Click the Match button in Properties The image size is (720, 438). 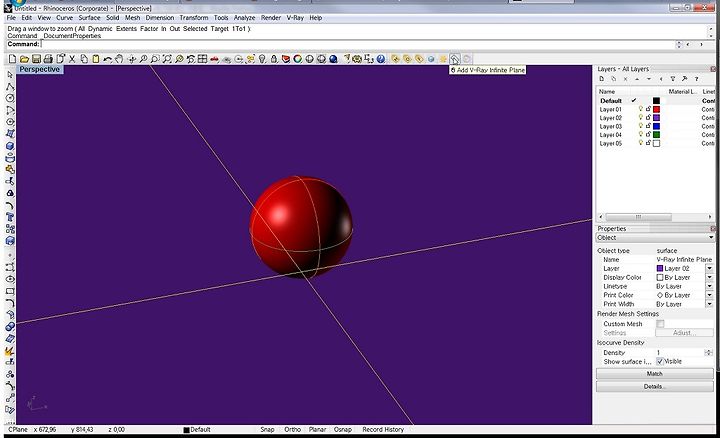tap(655, 374)
